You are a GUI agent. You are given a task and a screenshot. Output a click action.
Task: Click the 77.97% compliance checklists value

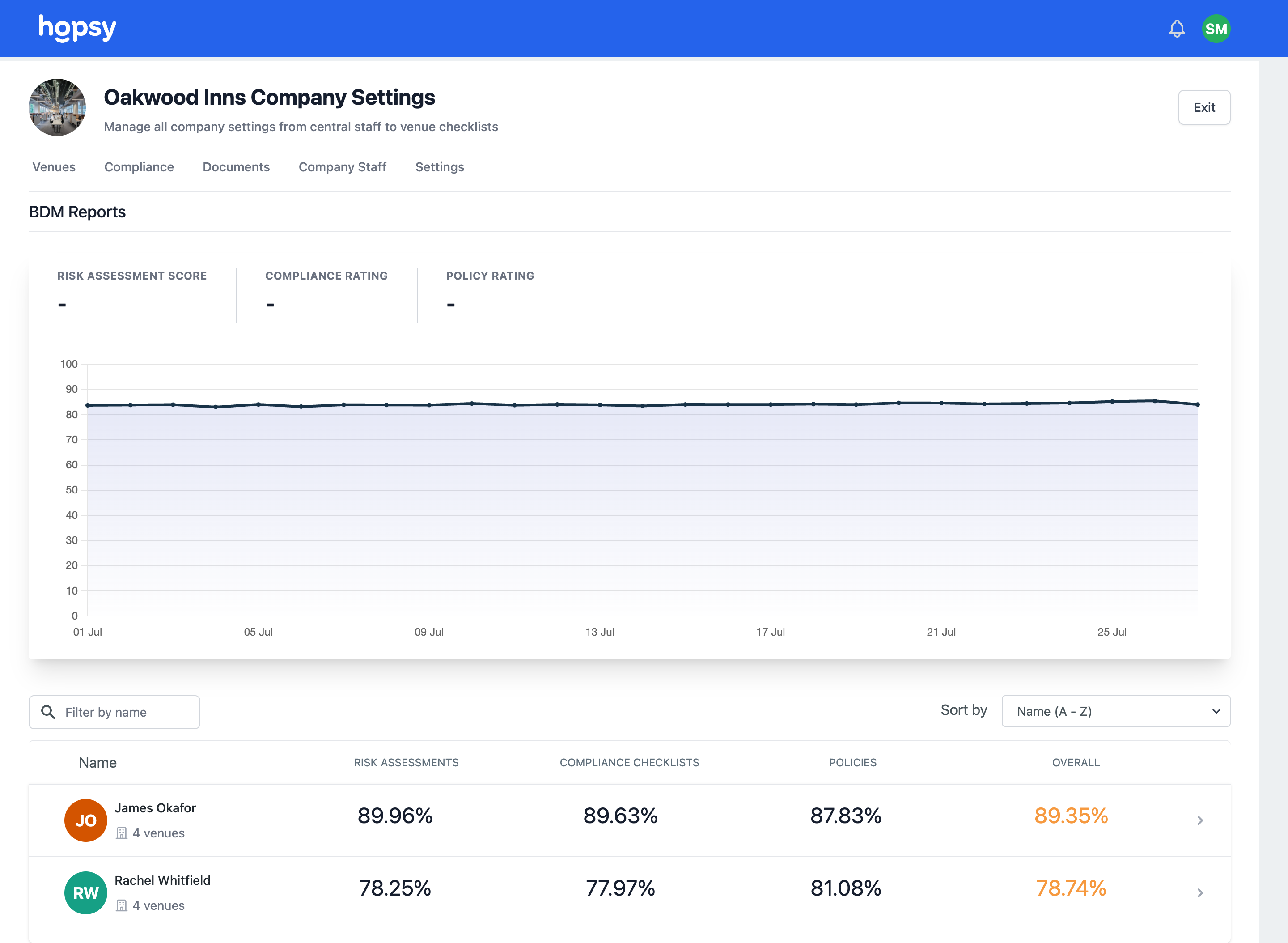tap(620, 888)
